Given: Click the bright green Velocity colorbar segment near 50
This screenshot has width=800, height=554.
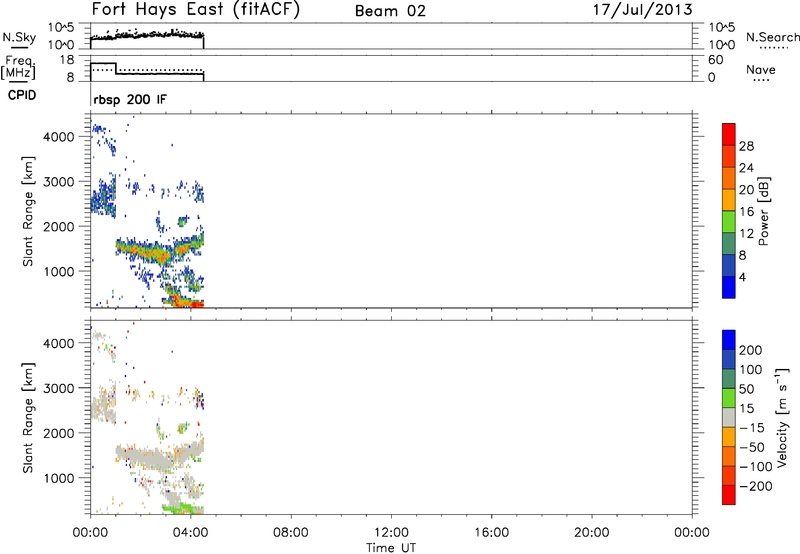Looking at the screenshot, I should pos(729,398).
